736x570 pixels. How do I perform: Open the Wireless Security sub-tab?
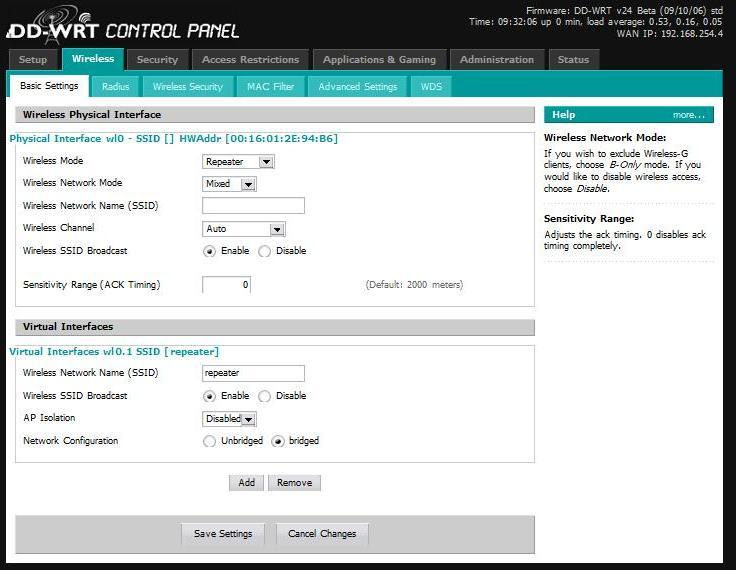click(x=188, y=87)
